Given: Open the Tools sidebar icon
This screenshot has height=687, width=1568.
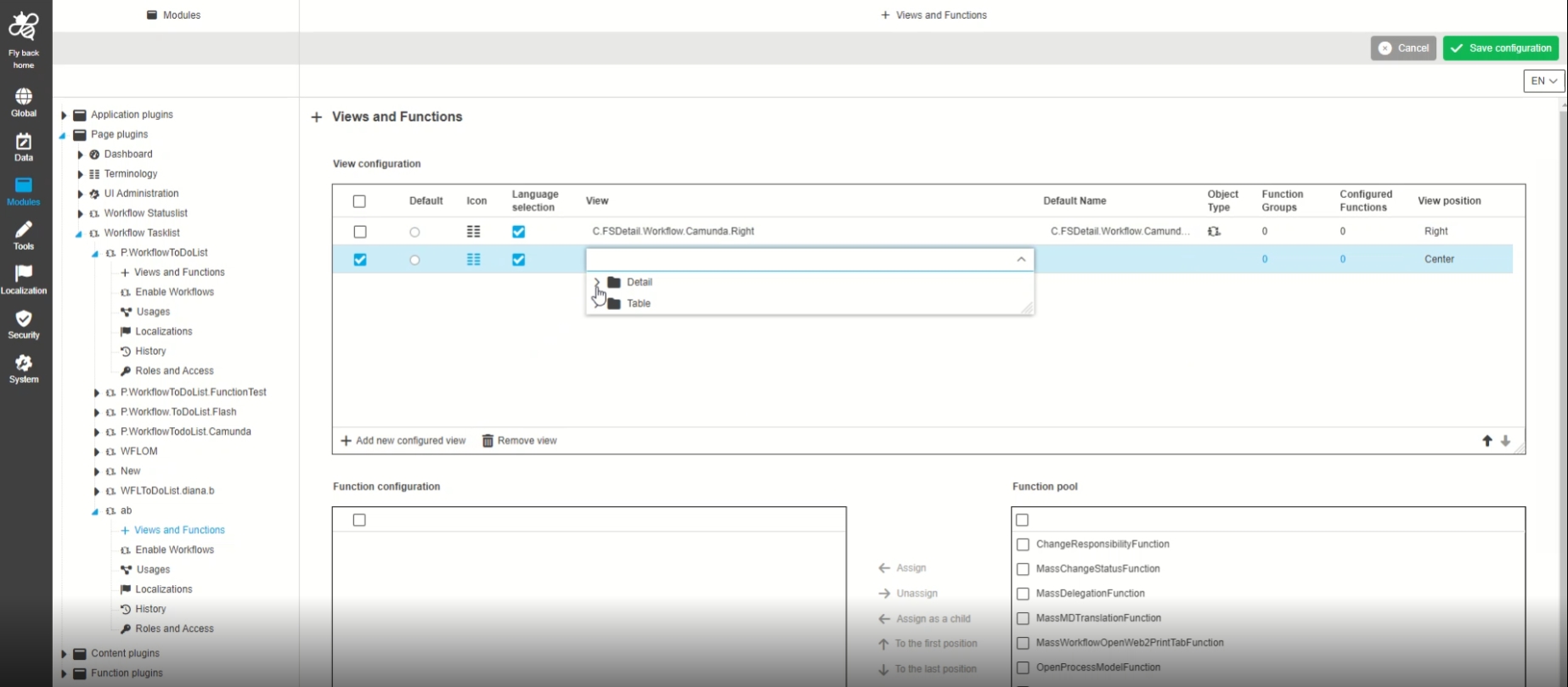Looking at the screenshot, I should tap(24, 235).
